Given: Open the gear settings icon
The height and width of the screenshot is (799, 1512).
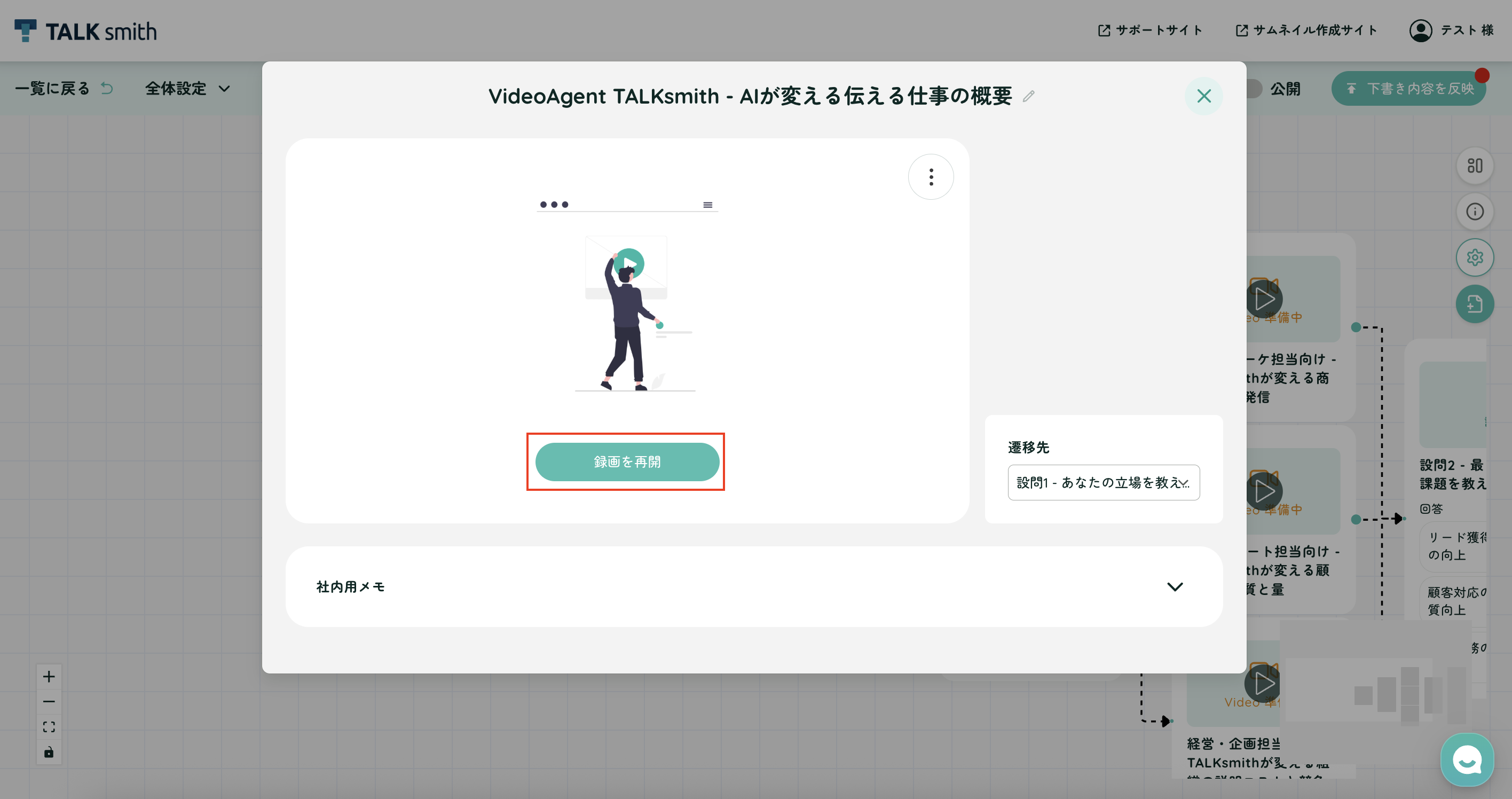Looking at the screenshot, I should (x=1475, y=257).
